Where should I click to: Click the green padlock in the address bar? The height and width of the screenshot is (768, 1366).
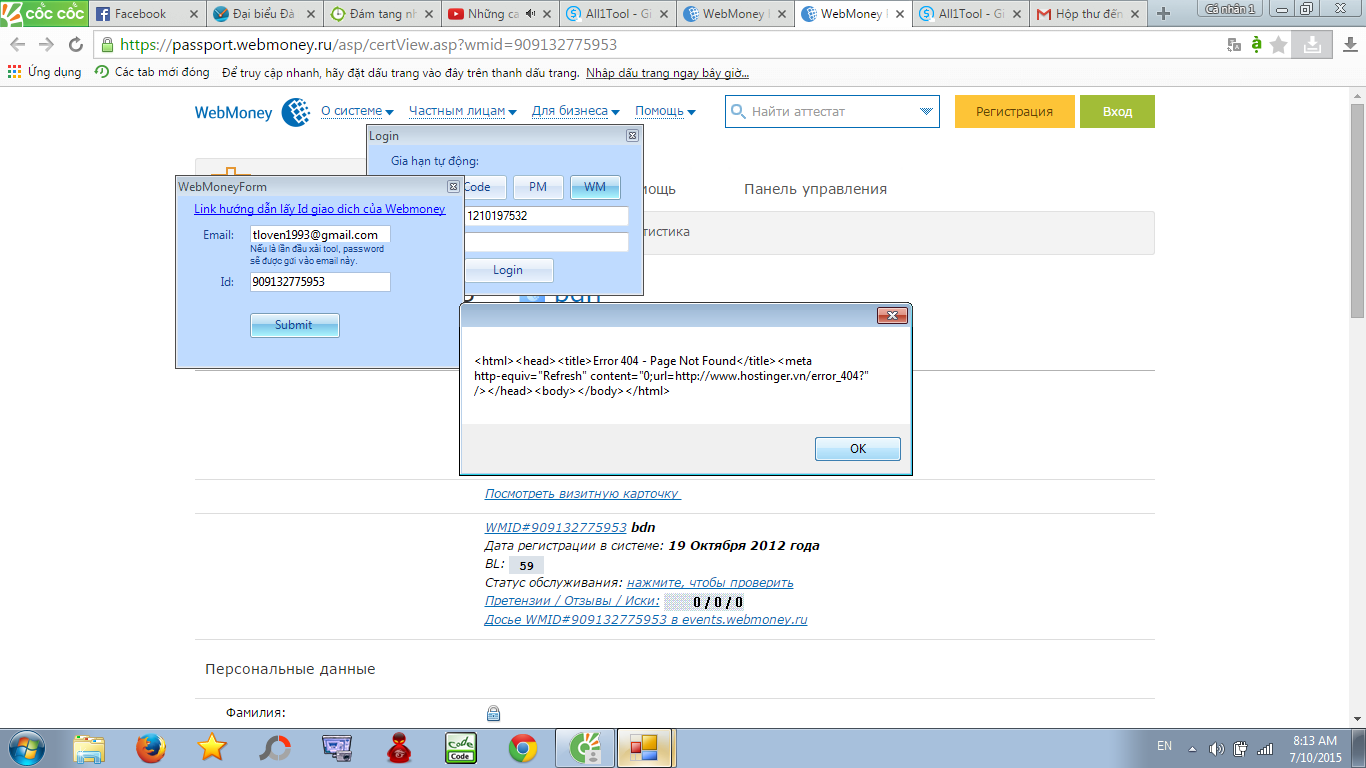tap(107, 45)
